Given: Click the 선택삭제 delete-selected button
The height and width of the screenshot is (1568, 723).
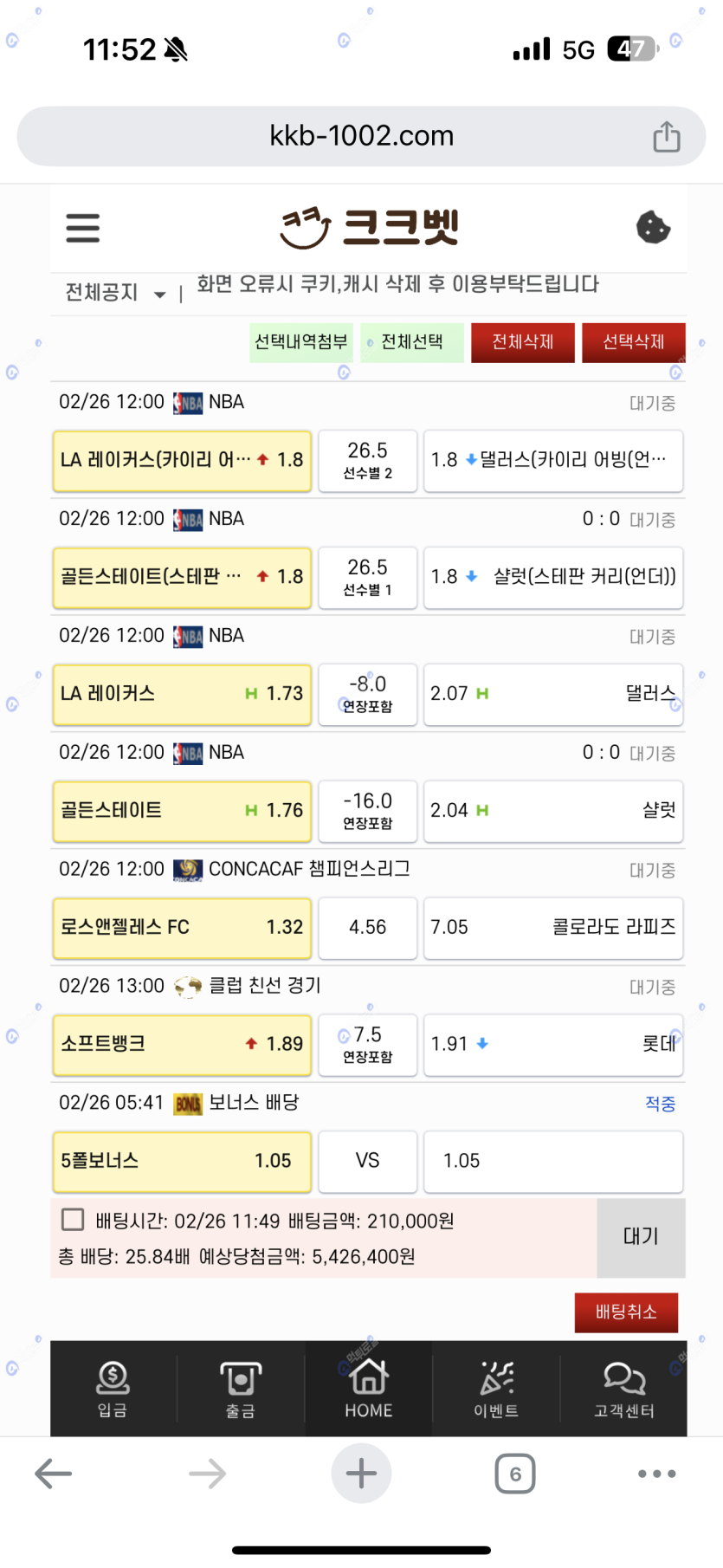Looking at the screenshot, I should [x=633, y=342].
